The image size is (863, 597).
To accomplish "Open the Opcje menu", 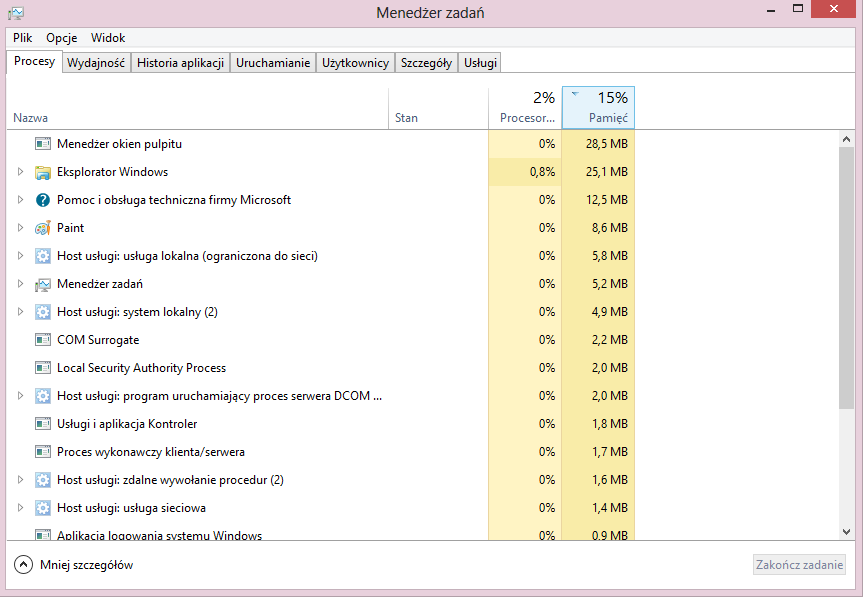I will 61,37.
